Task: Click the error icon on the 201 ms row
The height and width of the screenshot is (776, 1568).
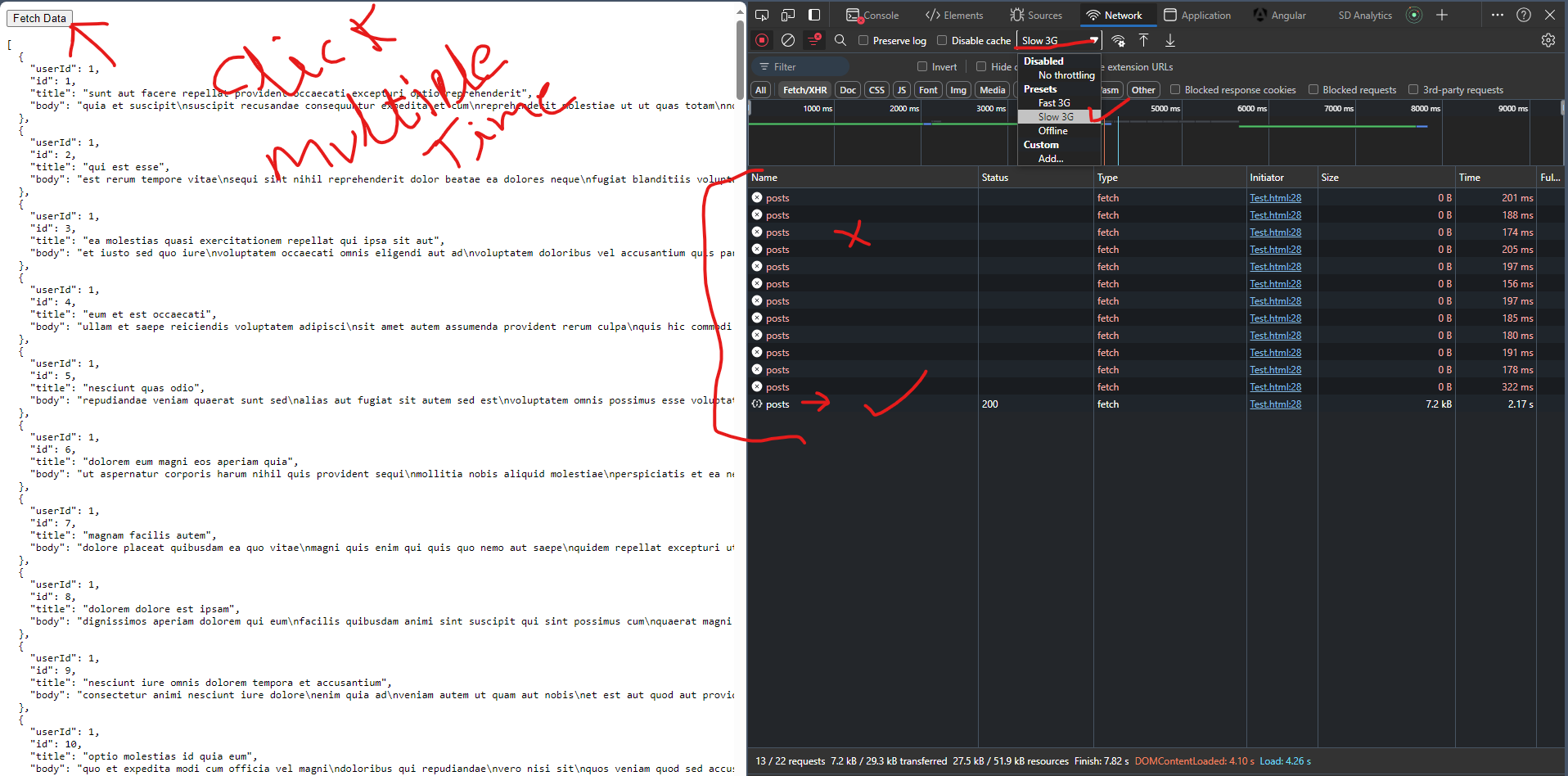Action: [757, 197]
